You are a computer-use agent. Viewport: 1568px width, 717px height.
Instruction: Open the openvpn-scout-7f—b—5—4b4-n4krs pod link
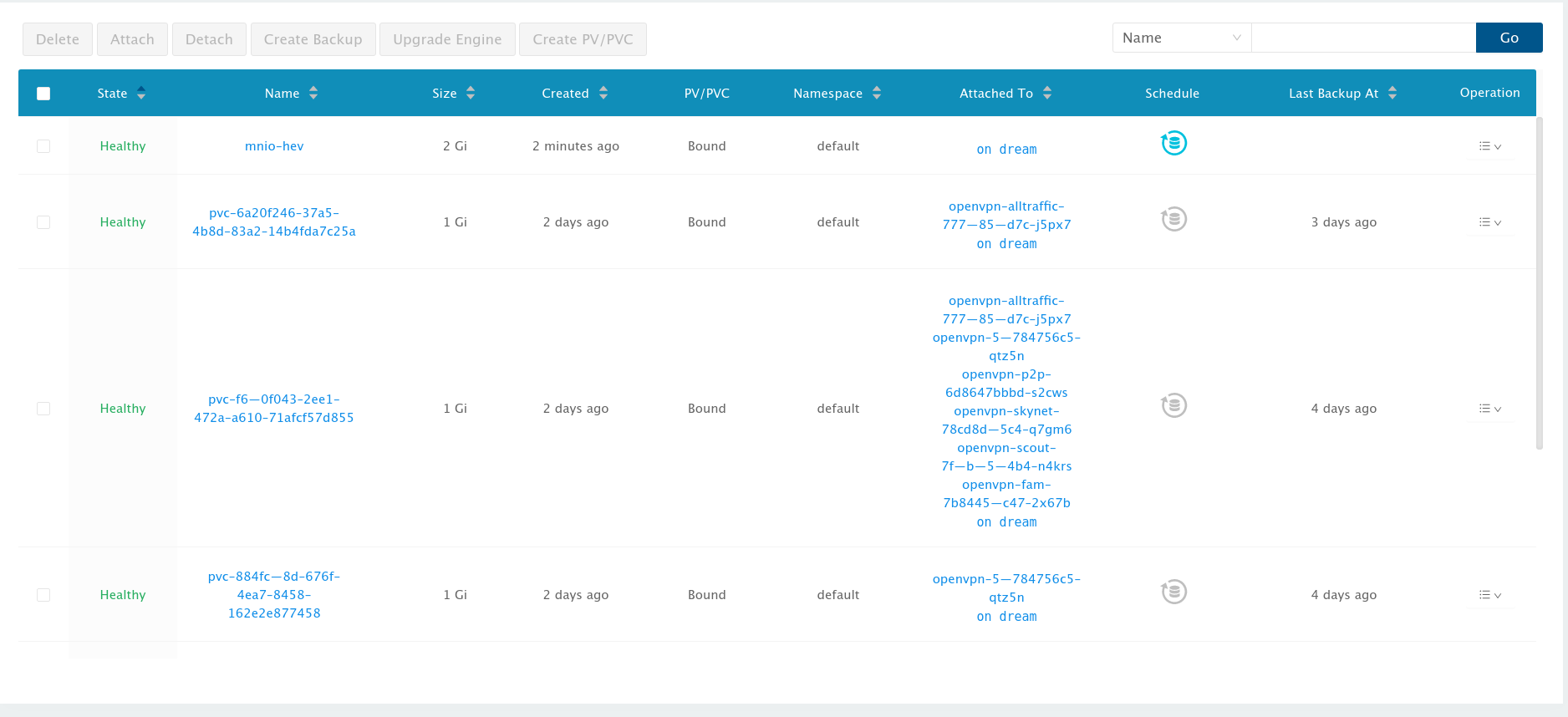[x=1006, y=457]
